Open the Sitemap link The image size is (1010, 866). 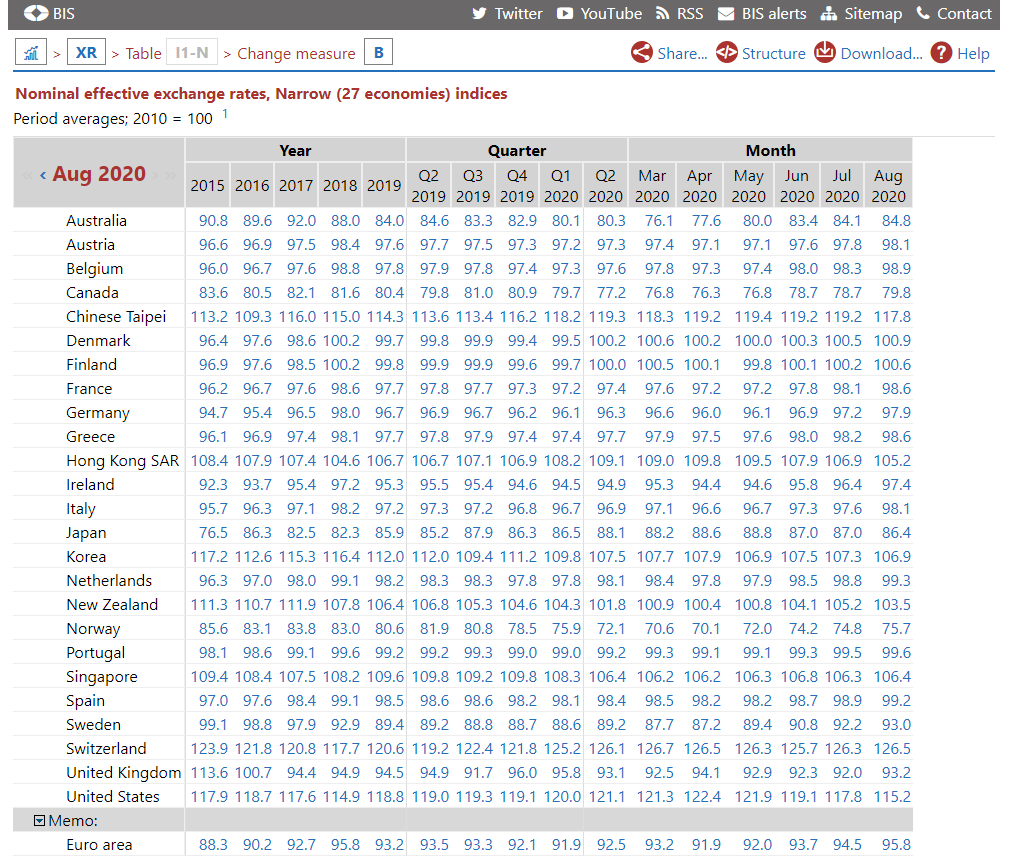click(x=860, y=14)
